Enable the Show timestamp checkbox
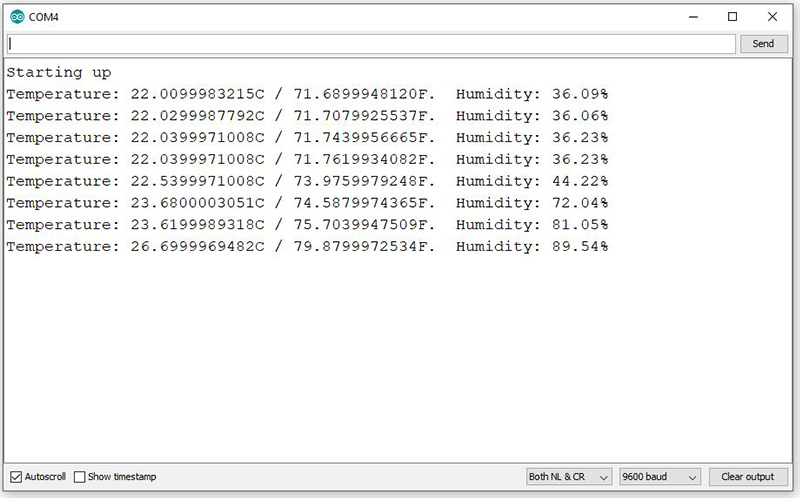Screen dimensions: 800x498 [80, 477]
